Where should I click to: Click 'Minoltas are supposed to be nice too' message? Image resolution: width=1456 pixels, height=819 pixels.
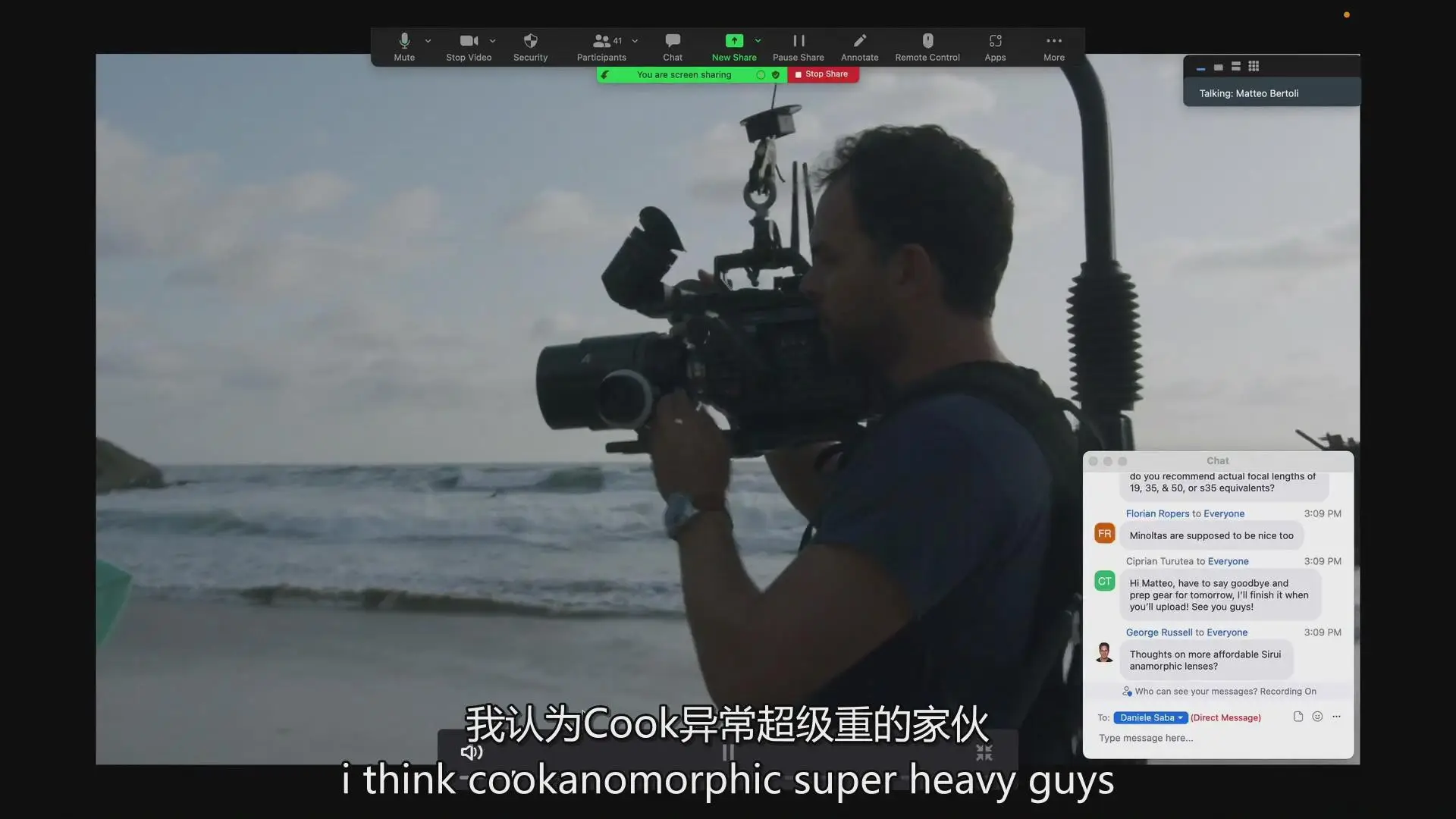tap(1211, 535)
